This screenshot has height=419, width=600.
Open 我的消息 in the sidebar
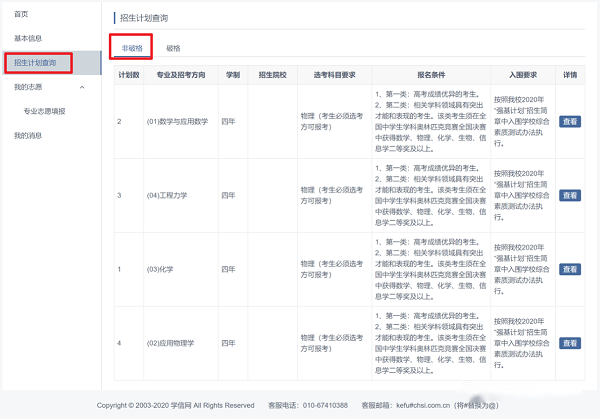click(x=28, y=135)
